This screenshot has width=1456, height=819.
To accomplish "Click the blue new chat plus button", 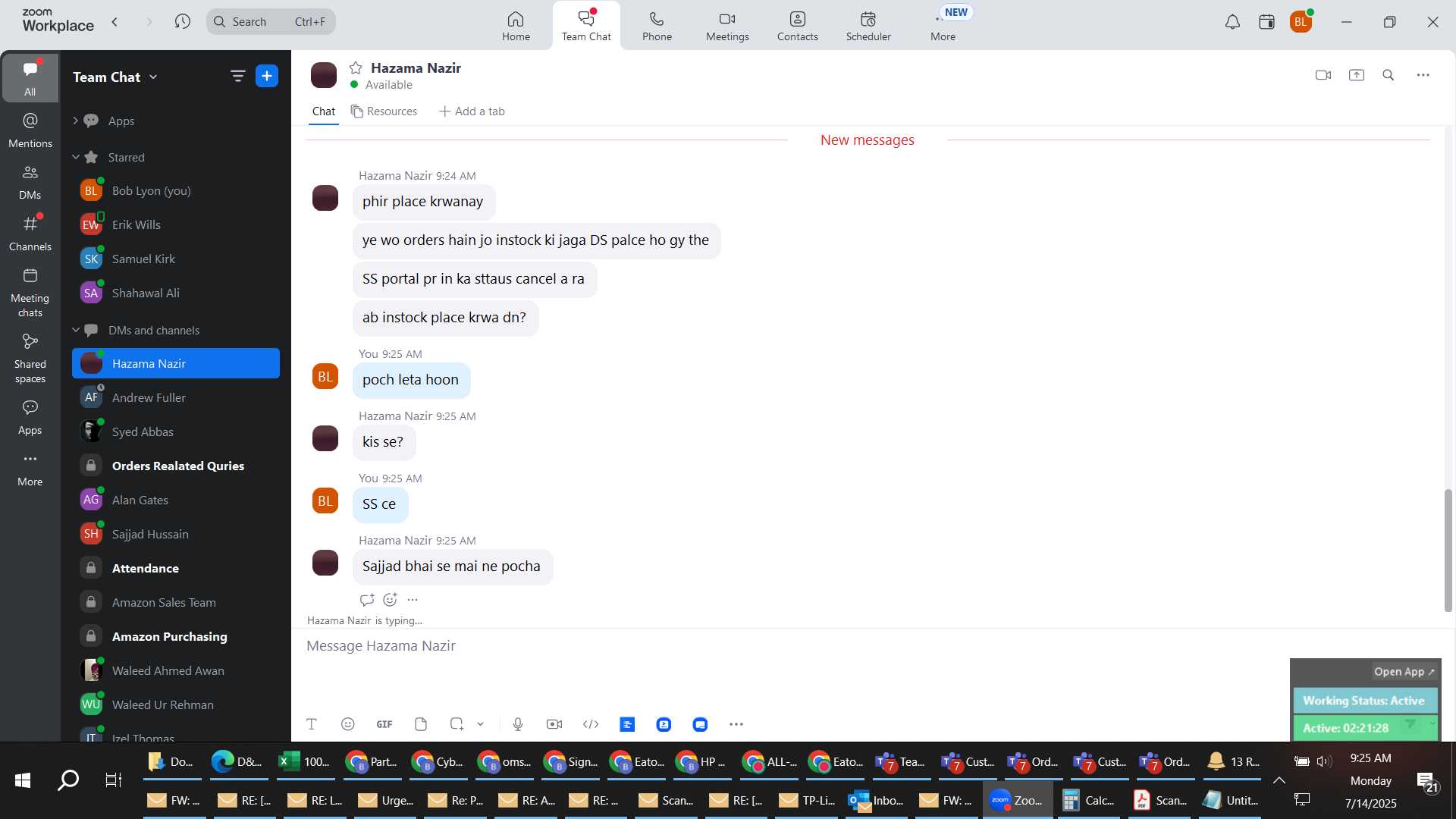I will (267, 76).
